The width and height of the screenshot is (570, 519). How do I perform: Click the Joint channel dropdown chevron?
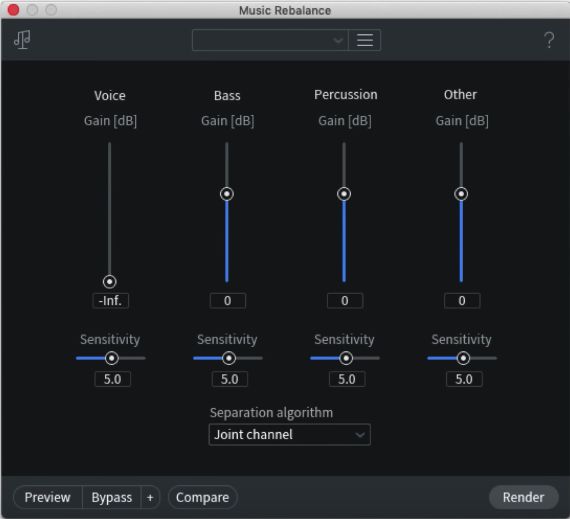(x=360, y=435)
